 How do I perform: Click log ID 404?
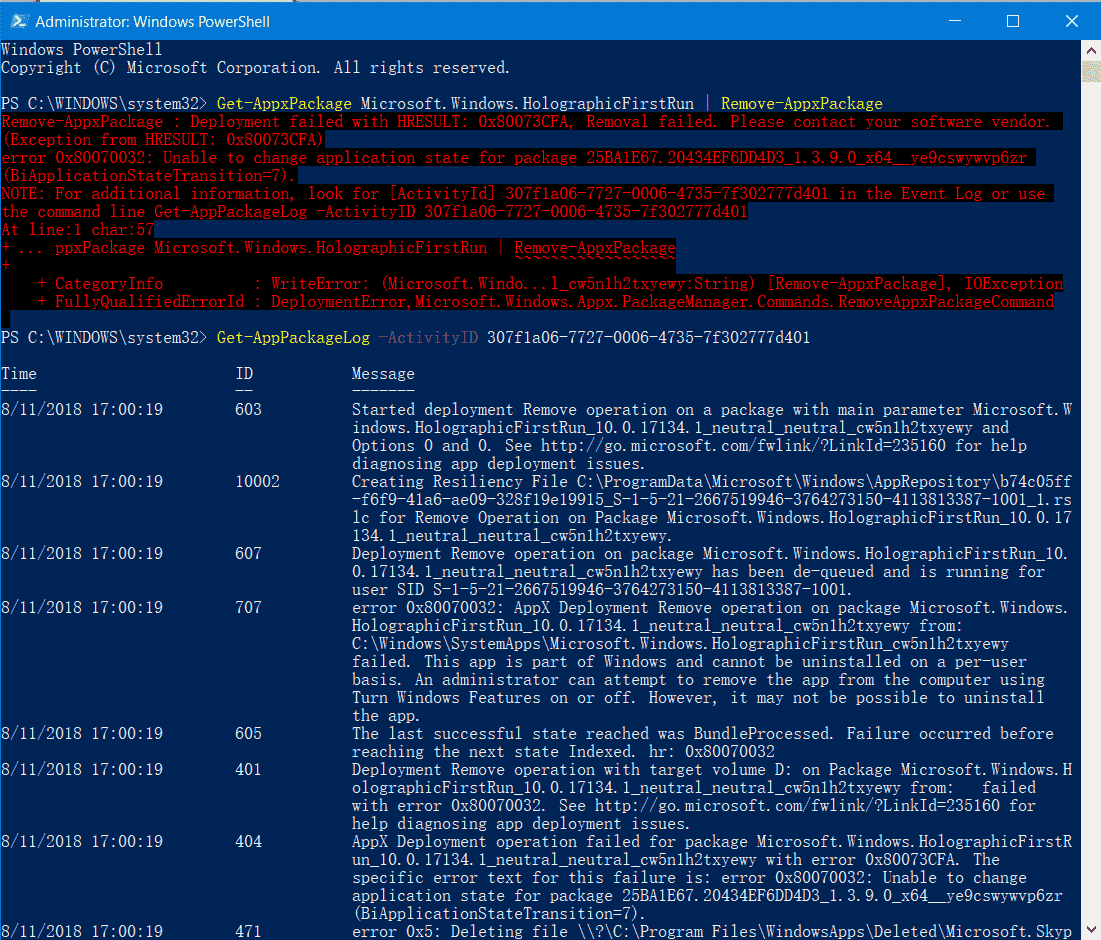(x=249, y=842)
